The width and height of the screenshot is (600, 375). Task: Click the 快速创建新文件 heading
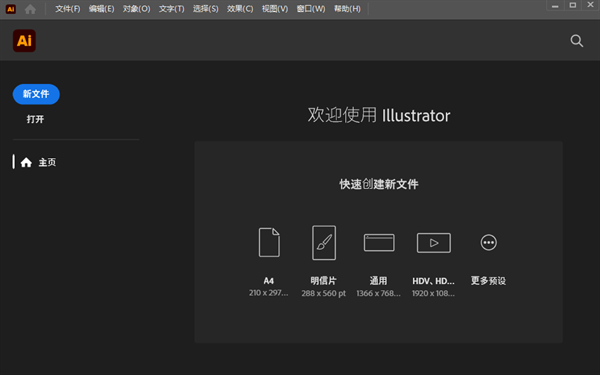(x=378, y=184)
